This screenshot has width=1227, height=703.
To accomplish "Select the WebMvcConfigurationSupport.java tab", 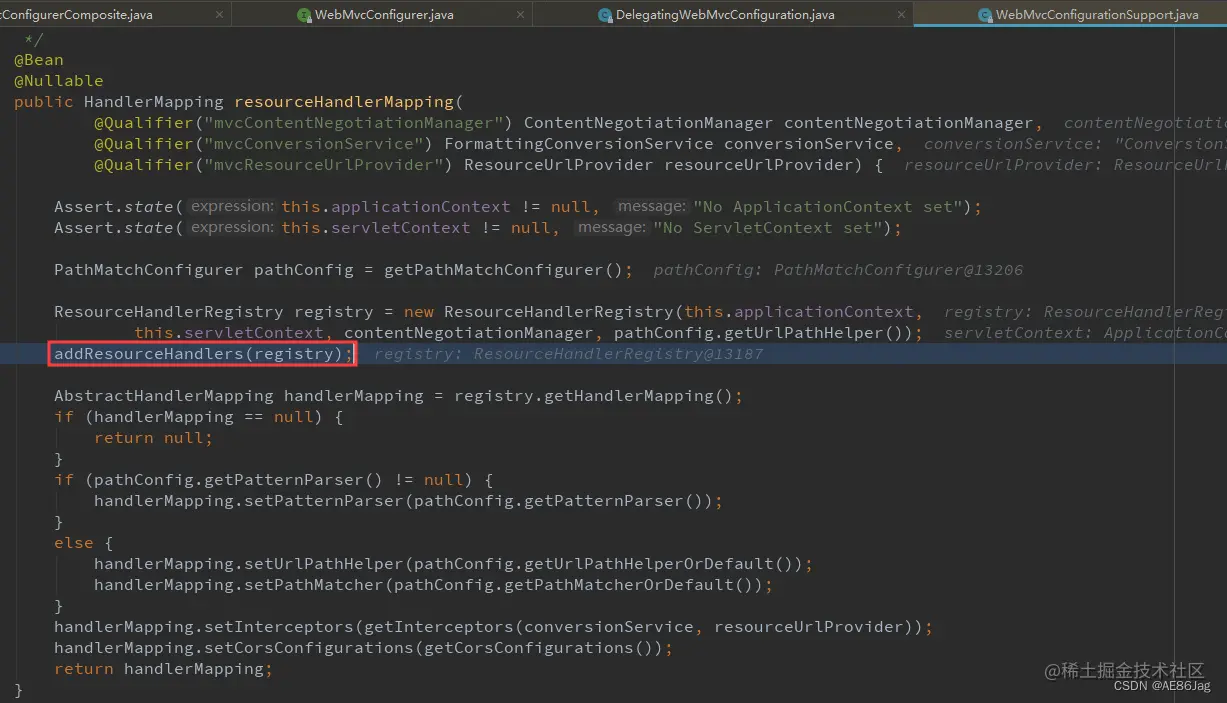I will 1097,15.
